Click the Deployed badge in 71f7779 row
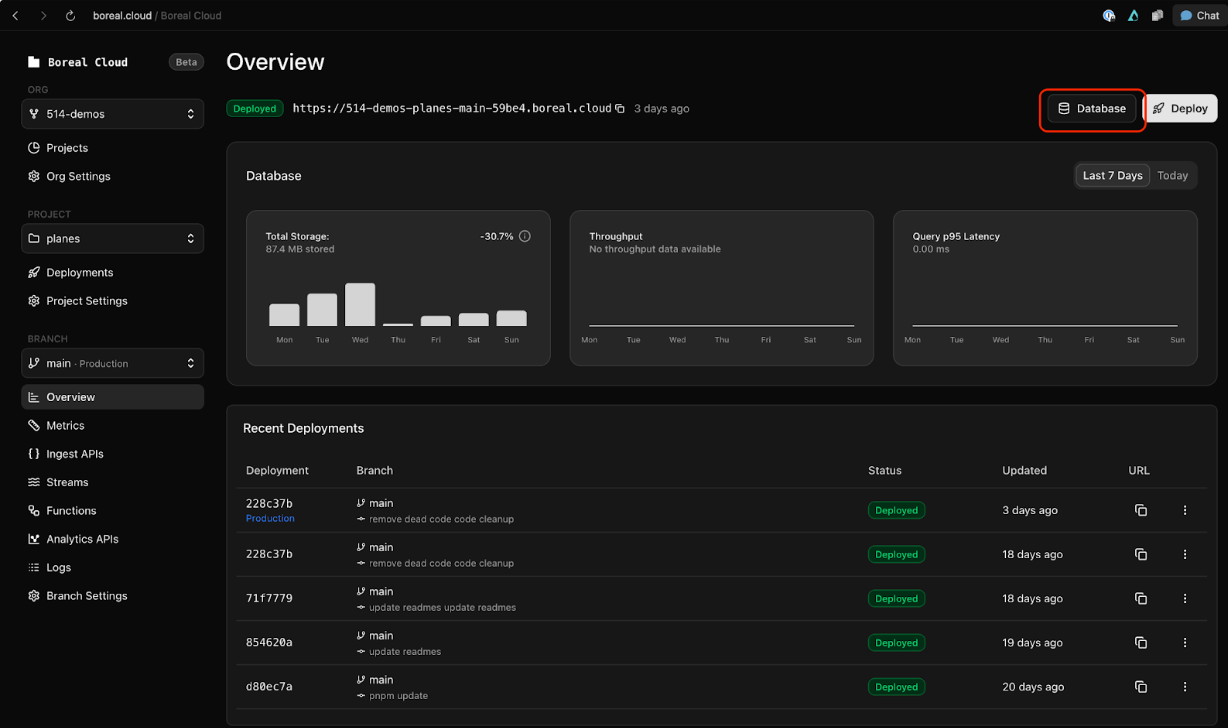Screen dimensions: 1228x728 pyautogui.click(x=896, y=598)
